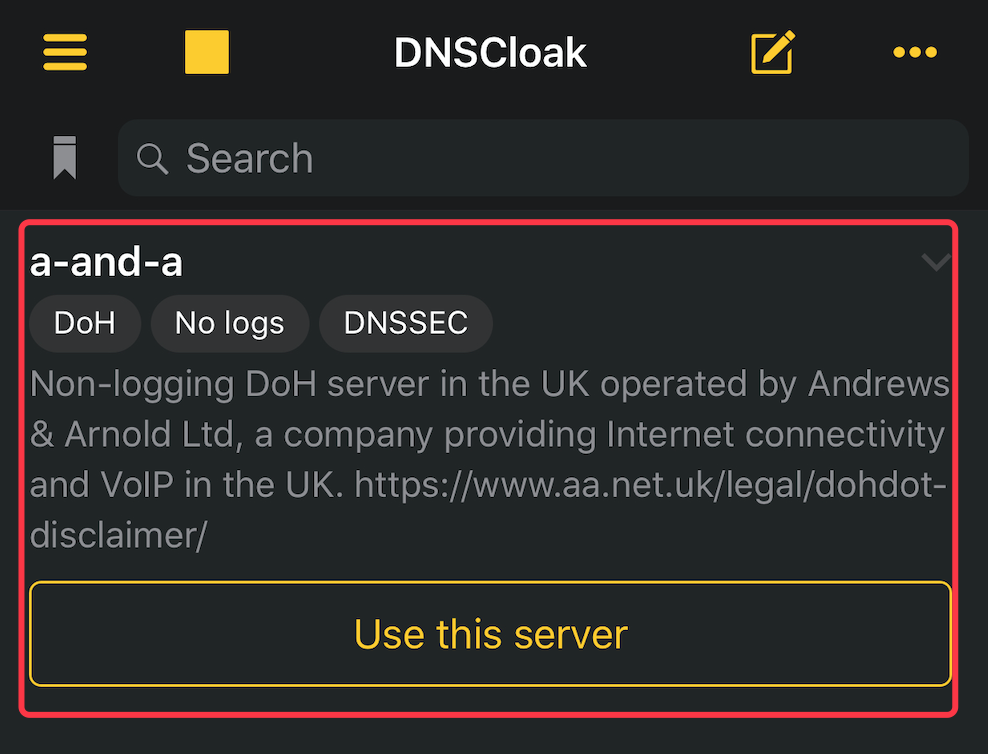
Task: Click Use this server button
Action: [x=490, y=634]
